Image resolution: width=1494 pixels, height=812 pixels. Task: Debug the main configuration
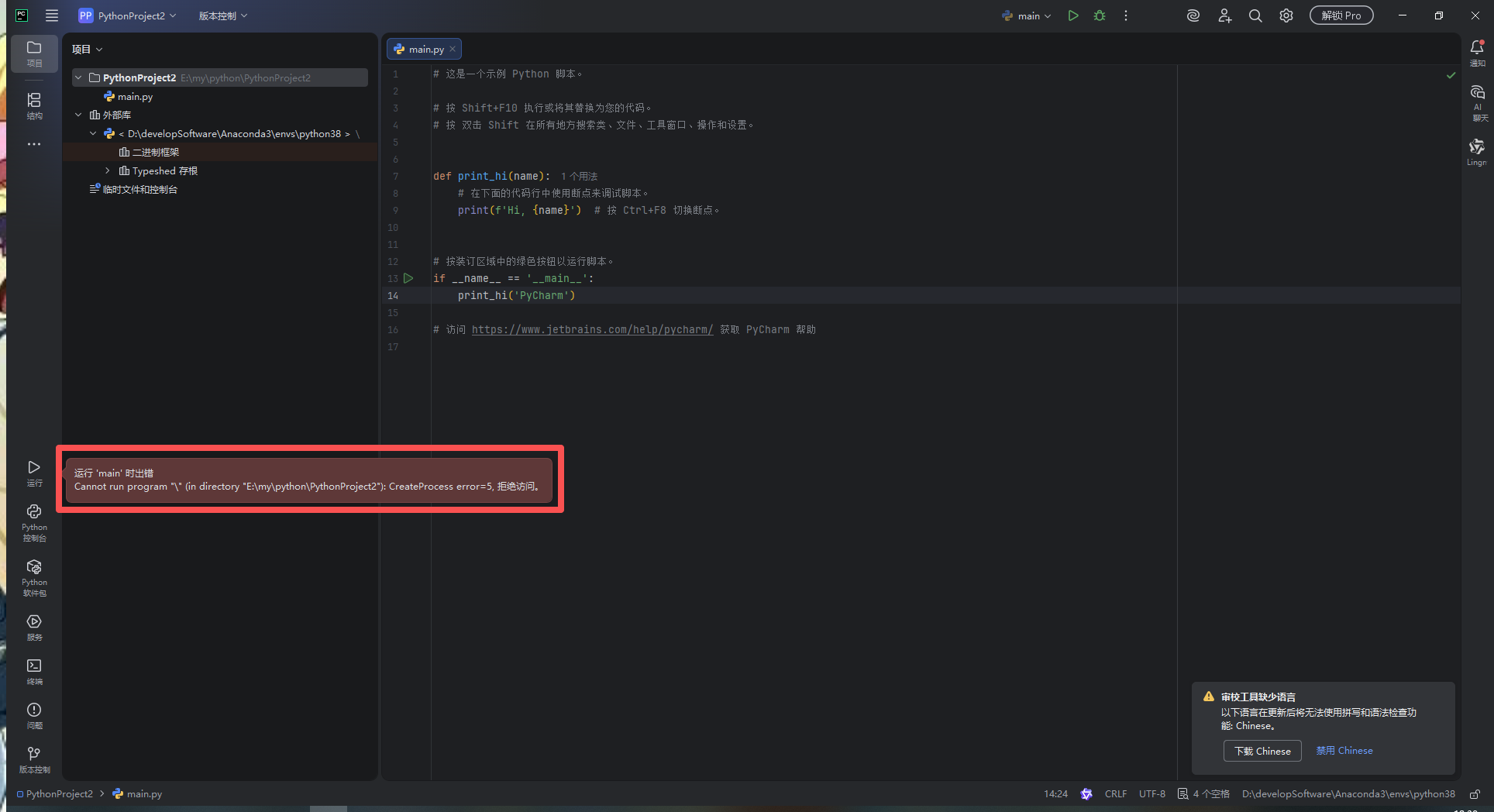(x=1099, y=15)
